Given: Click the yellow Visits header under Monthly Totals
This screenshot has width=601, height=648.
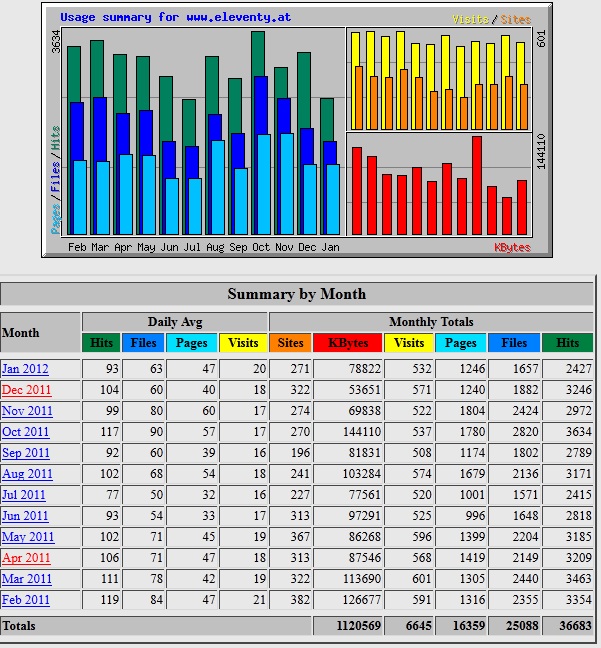Looking at the screenshot, I should [409, 343].
